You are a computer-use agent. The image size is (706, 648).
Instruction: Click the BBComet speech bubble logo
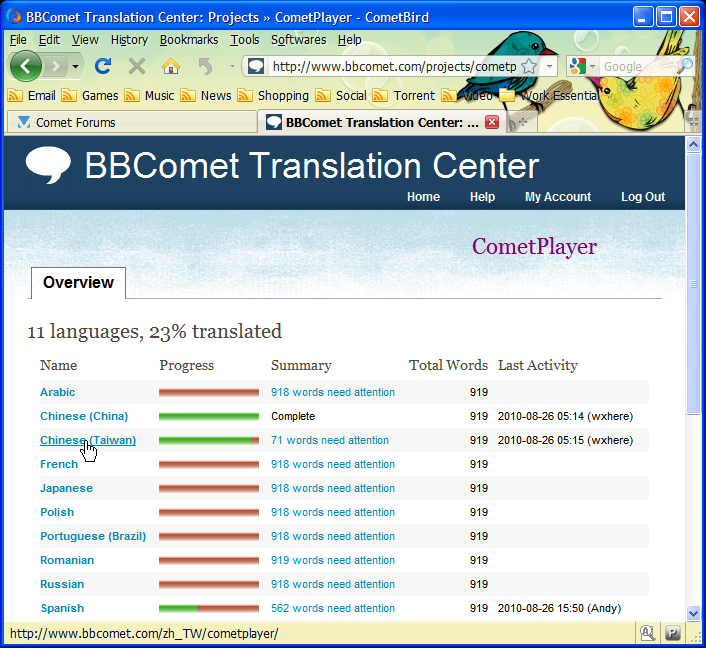(x=48, y=165)
